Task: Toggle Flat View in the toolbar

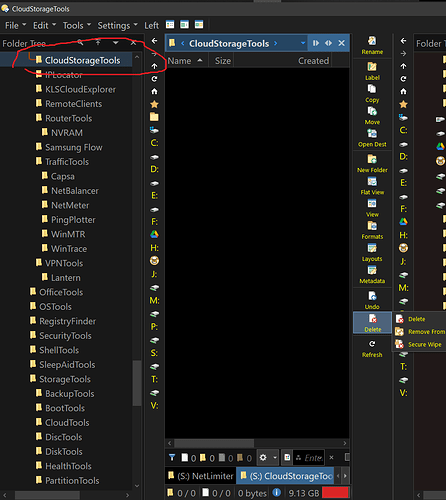Action: pyautogui.click(x=372, y=186)
